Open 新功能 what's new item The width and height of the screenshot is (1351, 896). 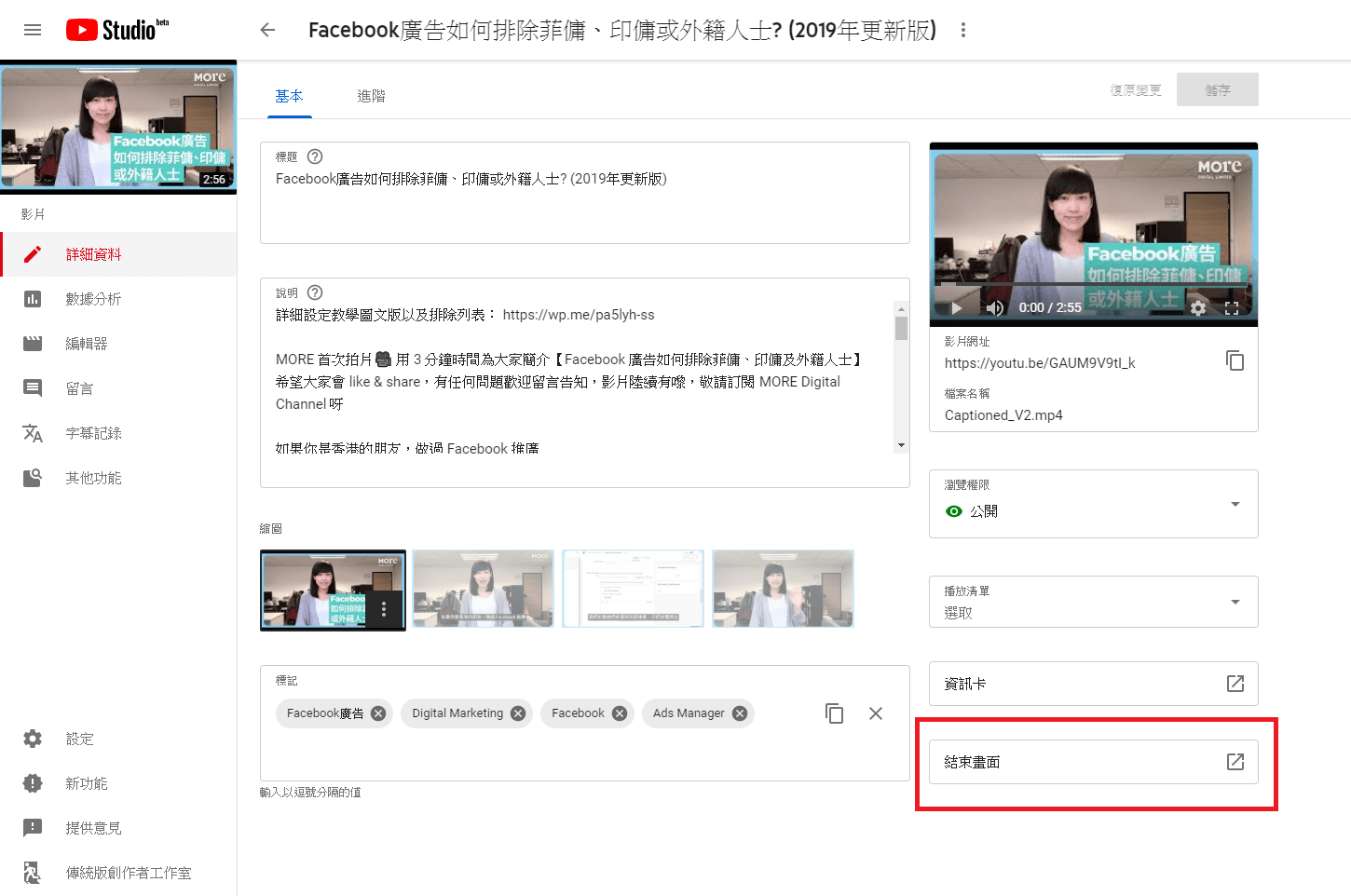coord(118,783)
